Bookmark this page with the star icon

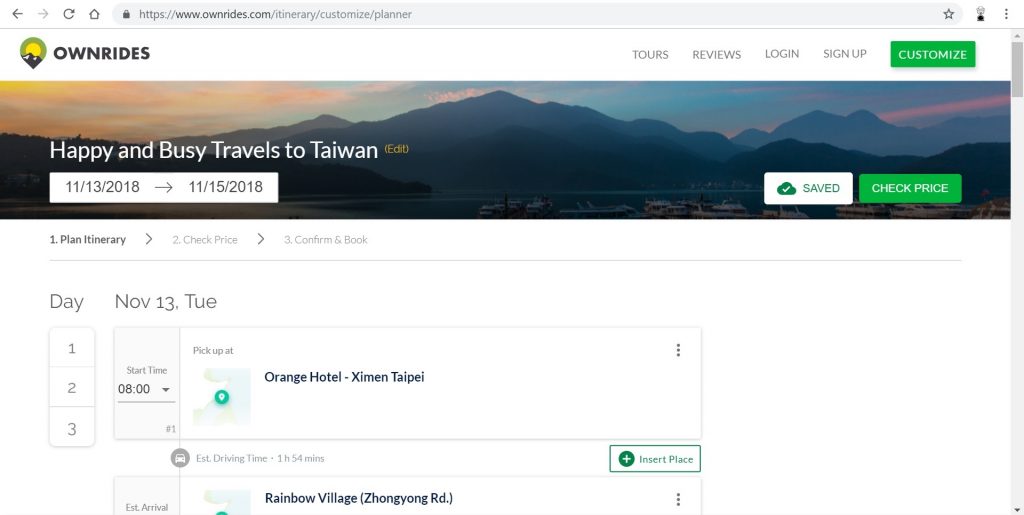click(948, 14)
